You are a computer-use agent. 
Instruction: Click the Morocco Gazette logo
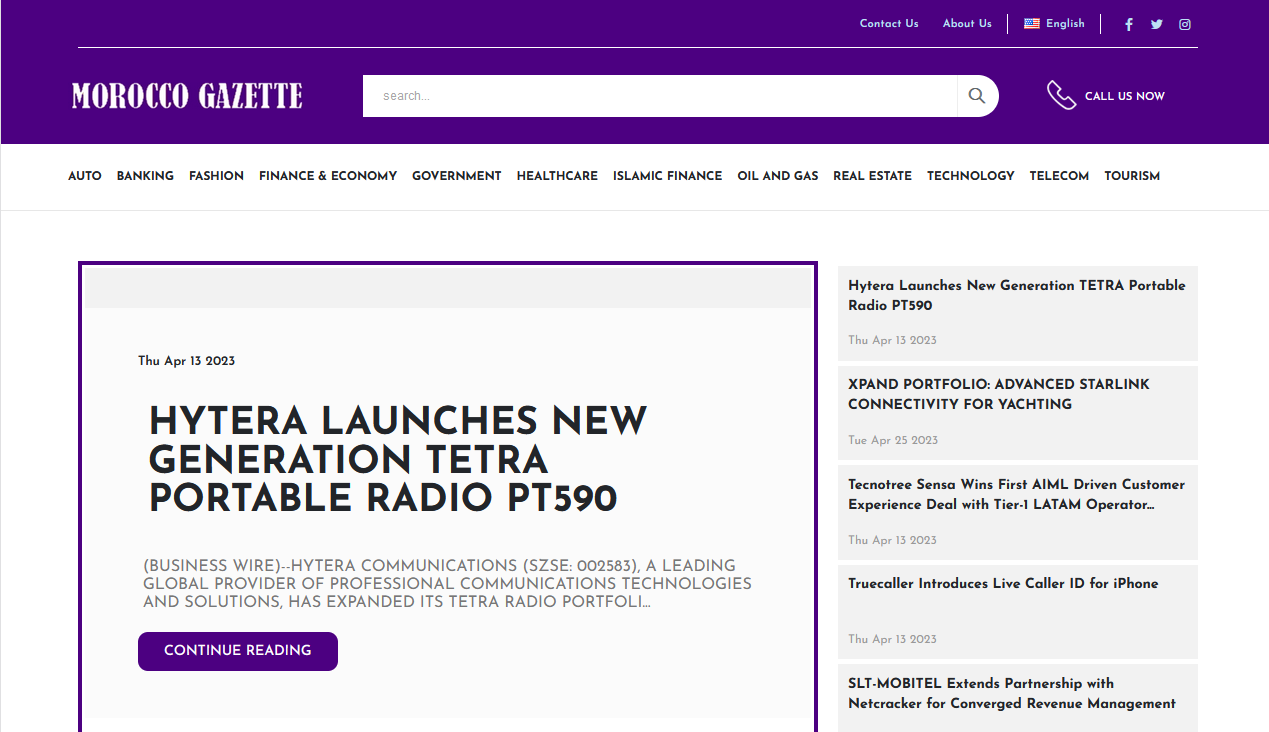[x=187, y=96]
